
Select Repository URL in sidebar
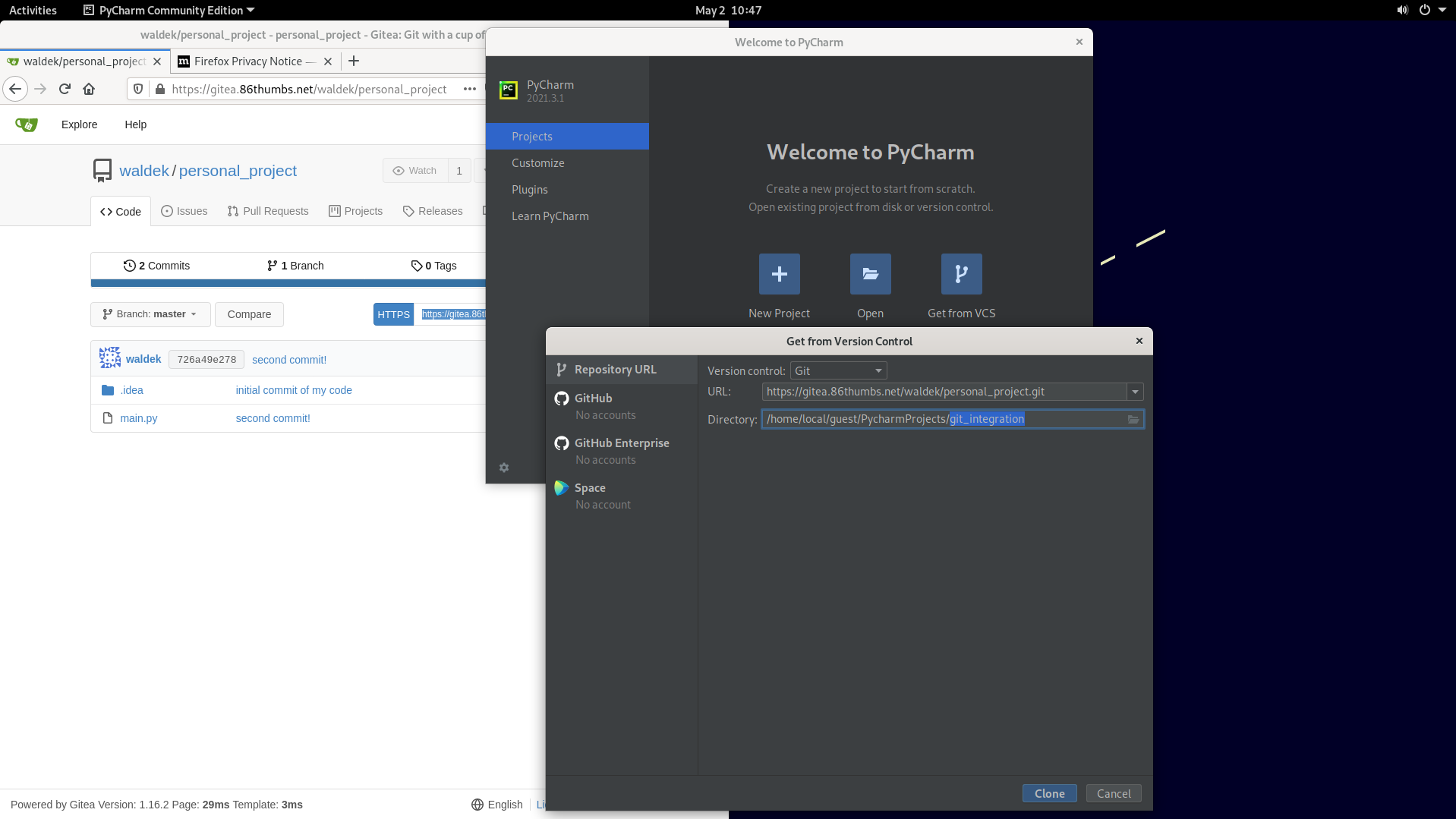(621, 370)
